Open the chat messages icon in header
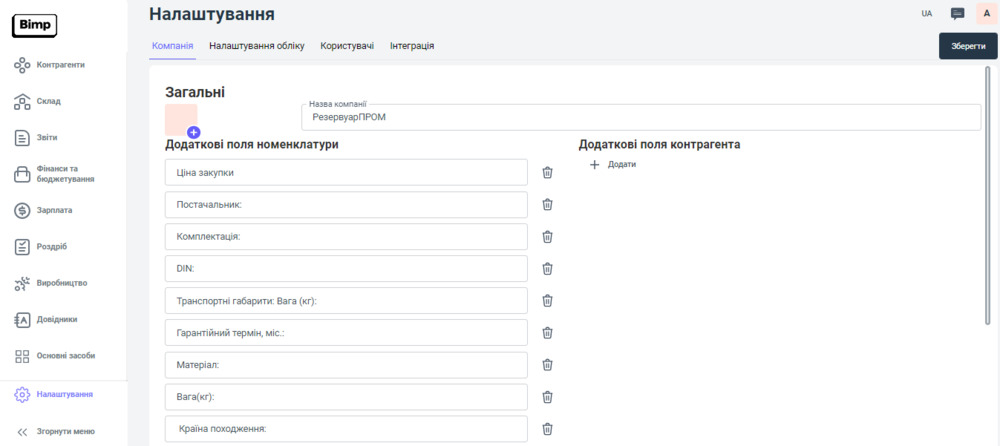The height and width of the screenshot is (446, 1000). [x=957, y=14]
